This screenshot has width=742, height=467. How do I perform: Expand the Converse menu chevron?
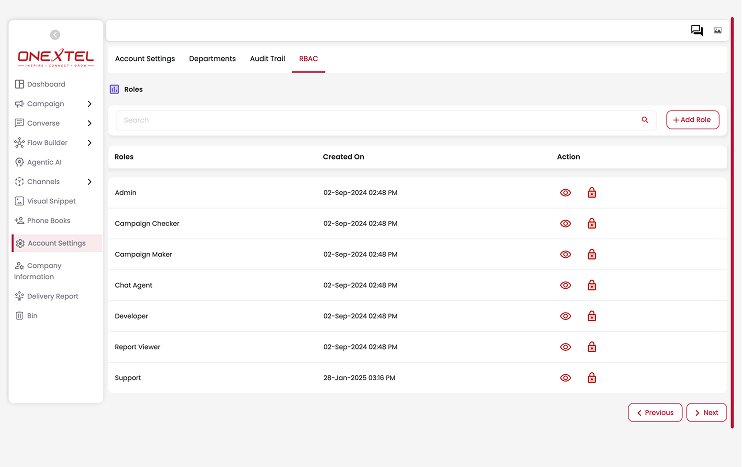click(89, 124)
